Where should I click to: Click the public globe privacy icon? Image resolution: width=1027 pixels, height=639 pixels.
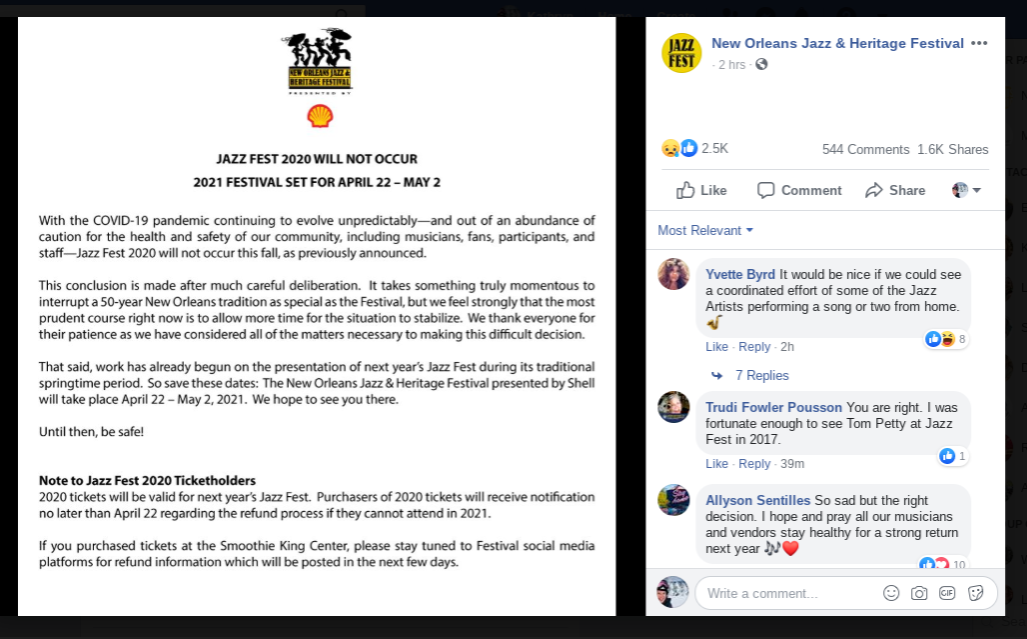click(762, 64)
